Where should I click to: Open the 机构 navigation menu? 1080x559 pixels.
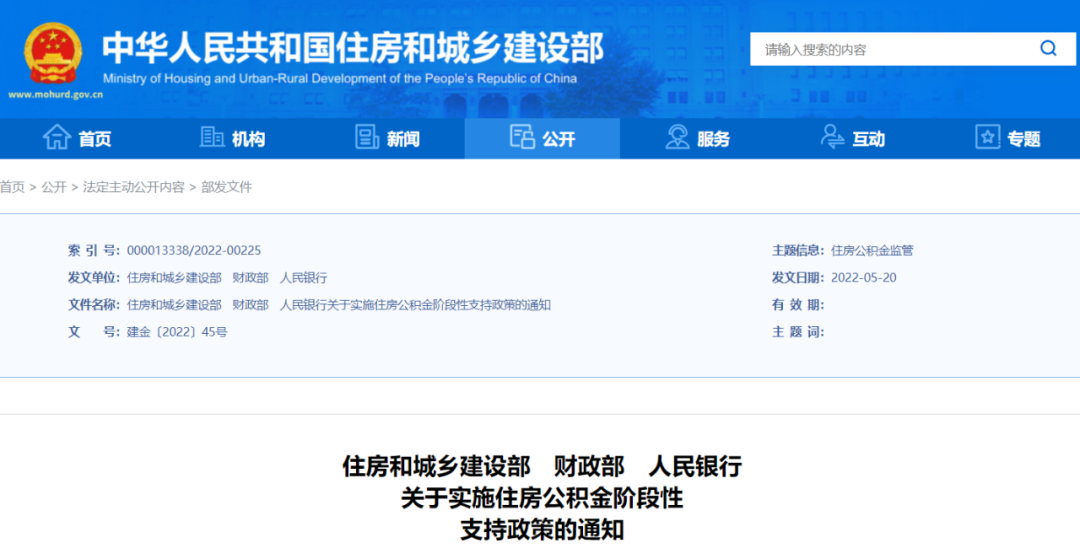(x=249, y=139)
